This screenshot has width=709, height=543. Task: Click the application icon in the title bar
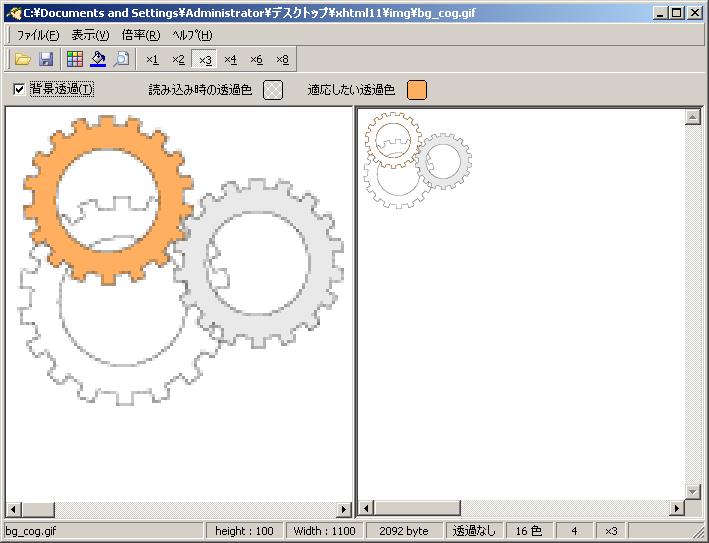[14, 13]
